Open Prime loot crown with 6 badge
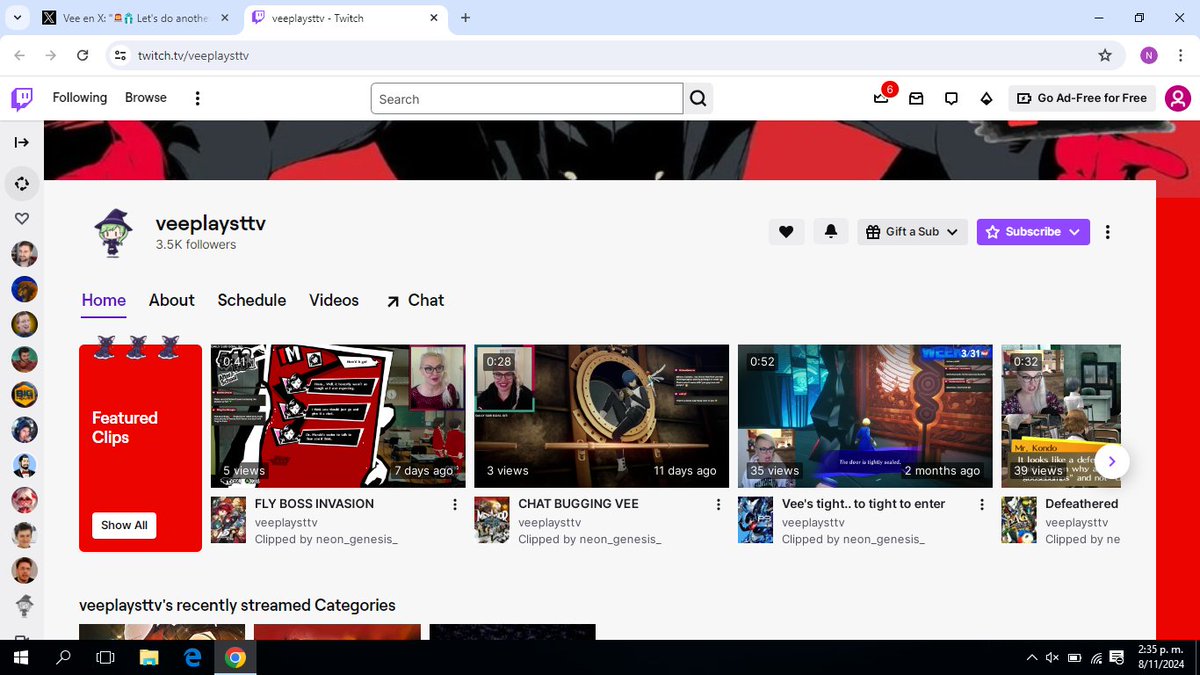Image resolution: width=1200 pixels, height=675 pixels. pos(881,98)
